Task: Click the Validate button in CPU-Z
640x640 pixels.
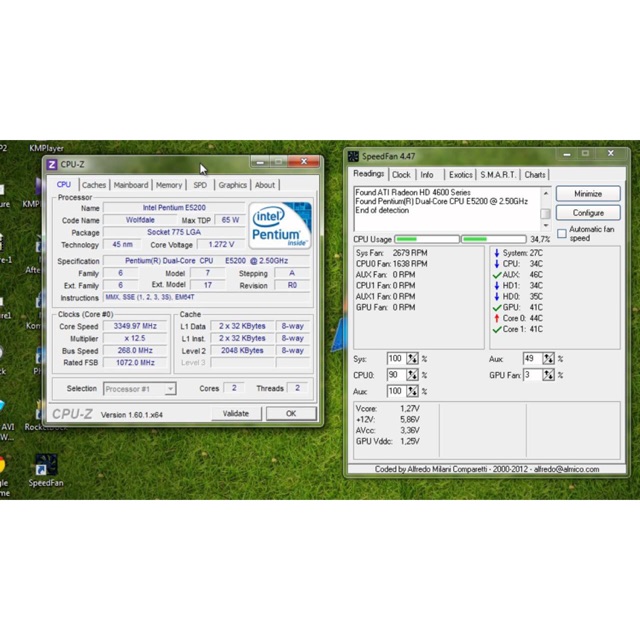Action: point(236,413)
